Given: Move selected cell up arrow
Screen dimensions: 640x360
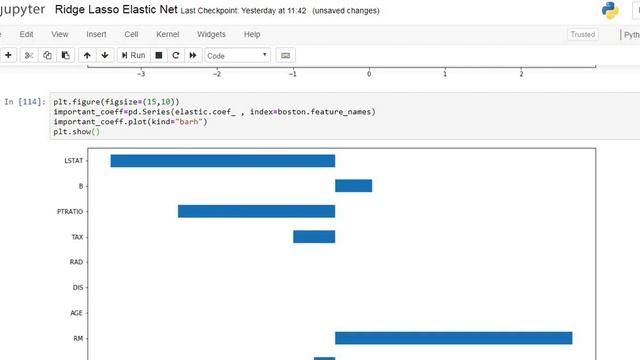Looking at the screenshot, I should click(x=87, y=55).
